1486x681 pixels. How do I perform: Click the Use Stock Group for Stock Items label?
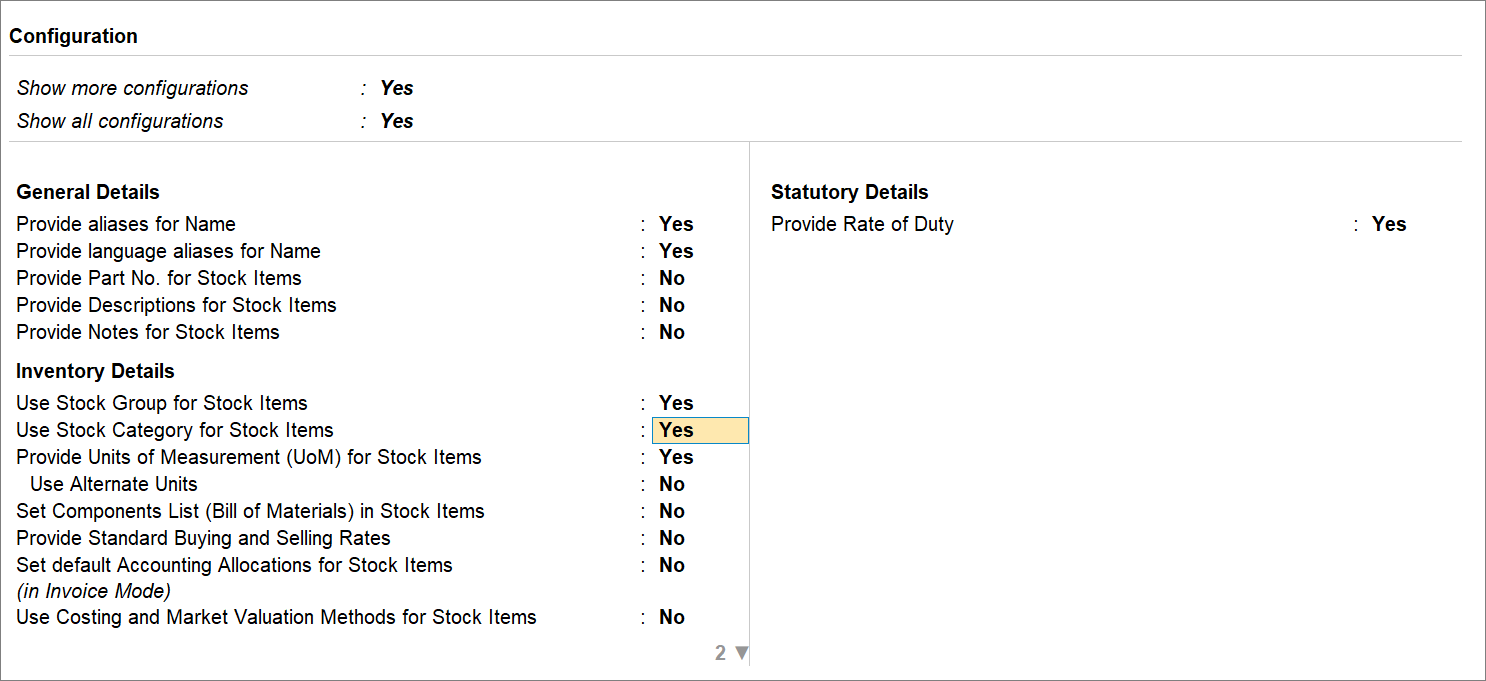pos(162,403)
